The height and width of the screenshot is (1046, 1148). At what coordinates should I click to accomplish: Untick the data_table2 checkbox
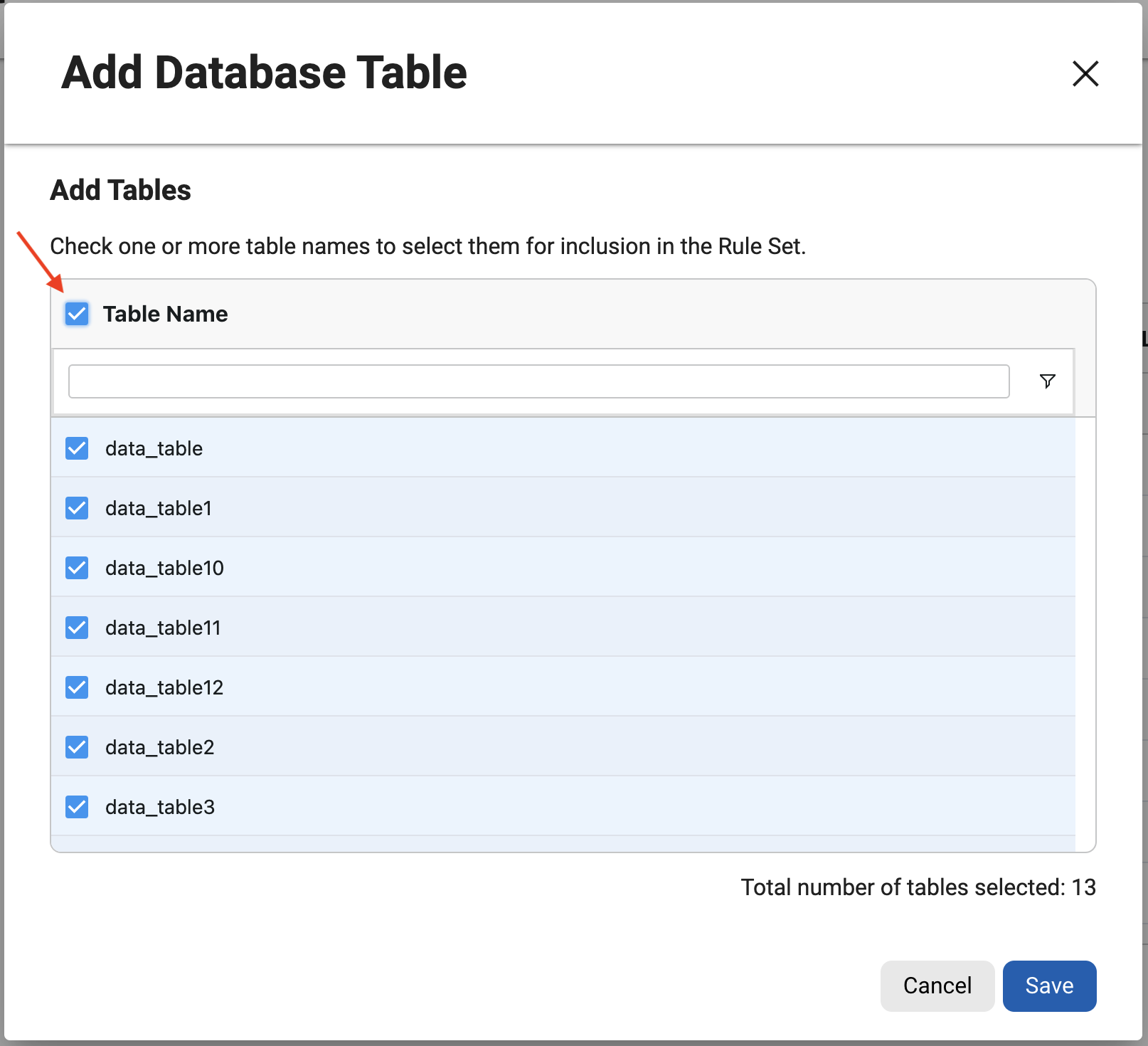coord(77,747)
